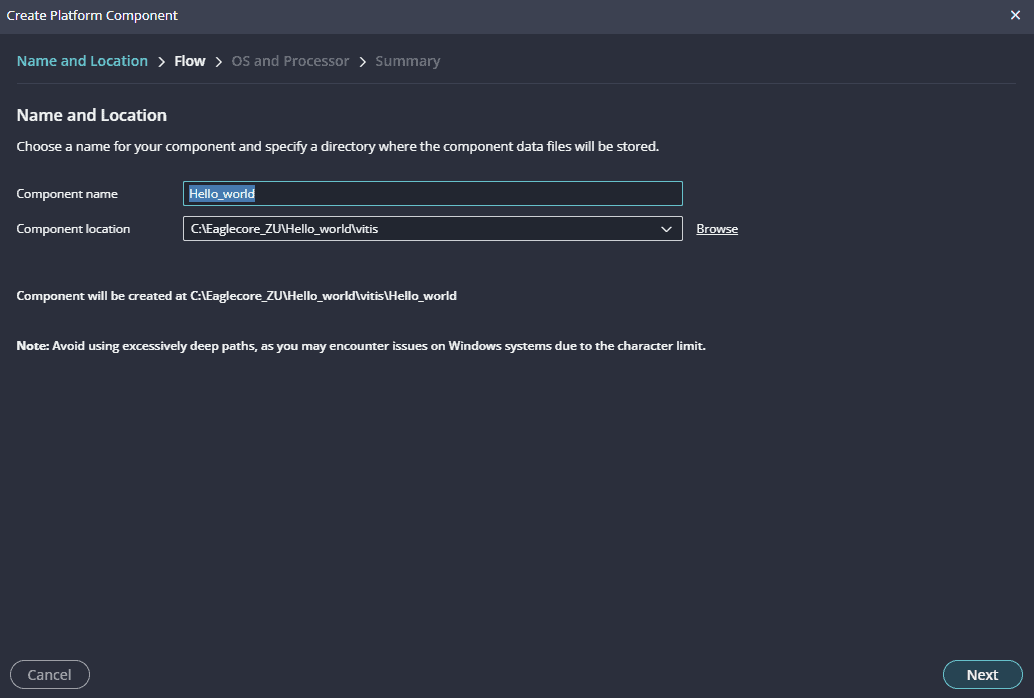1034x698 pixels.
Task: Proceed with the Next button
Action: point(982,675)
